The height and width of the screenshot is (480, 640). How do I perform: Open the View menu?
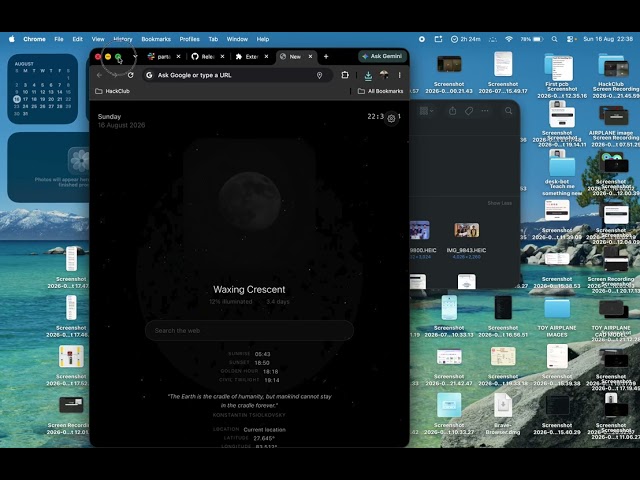[x=98, y=39]
